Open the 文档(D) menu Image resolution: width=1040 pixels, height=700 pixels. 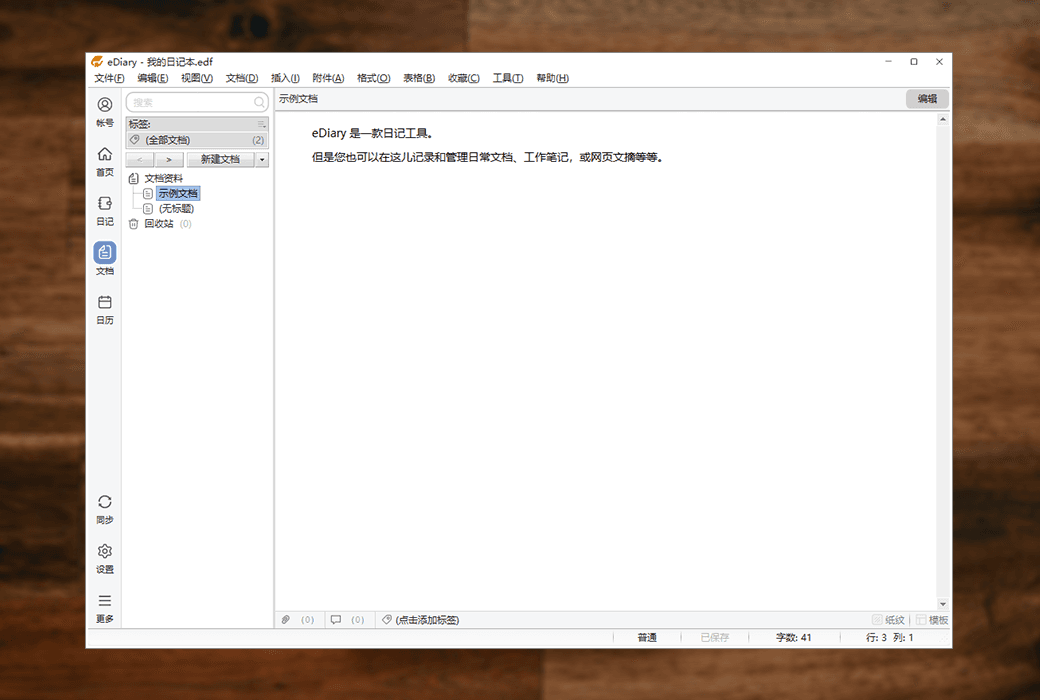(x=241, y=78)
